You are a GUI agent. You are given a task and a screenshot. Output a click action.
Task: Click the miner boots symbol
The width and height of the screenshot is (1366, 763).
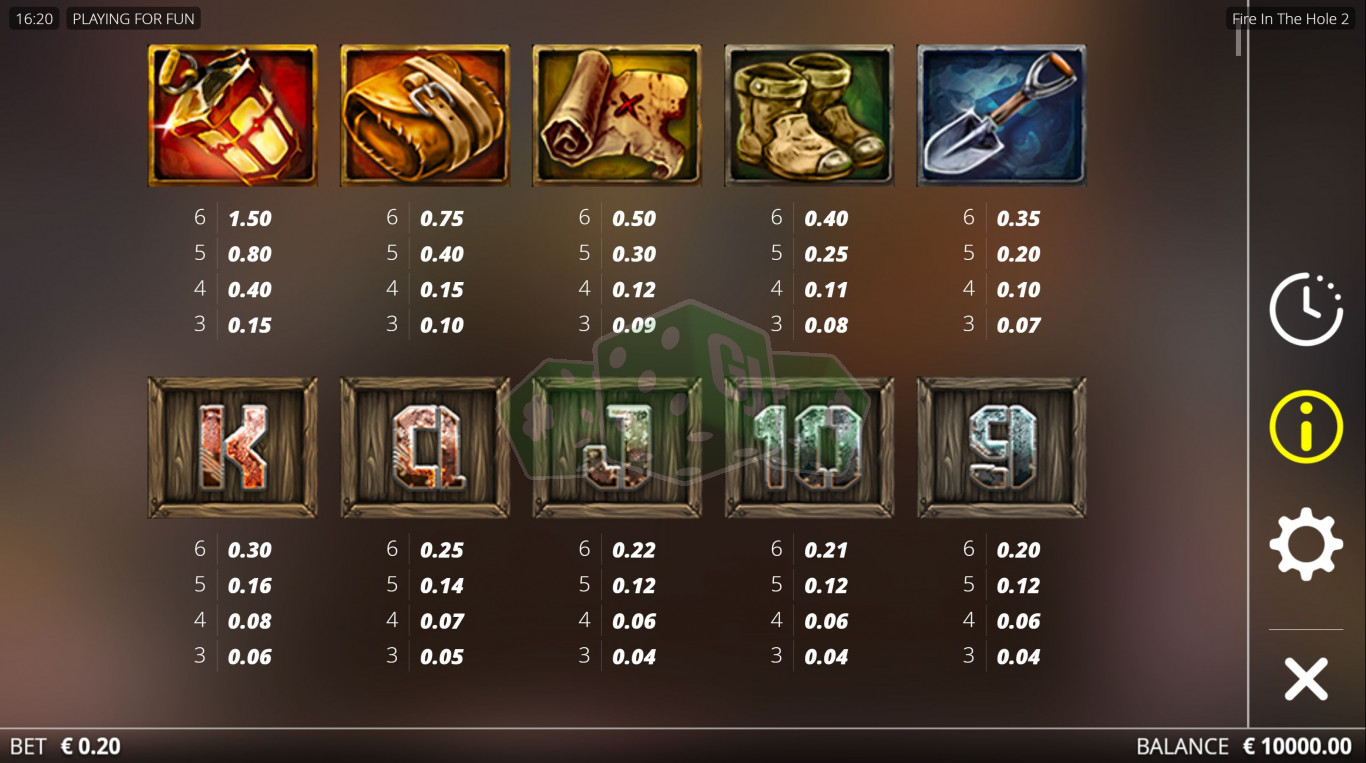(809, 115)
